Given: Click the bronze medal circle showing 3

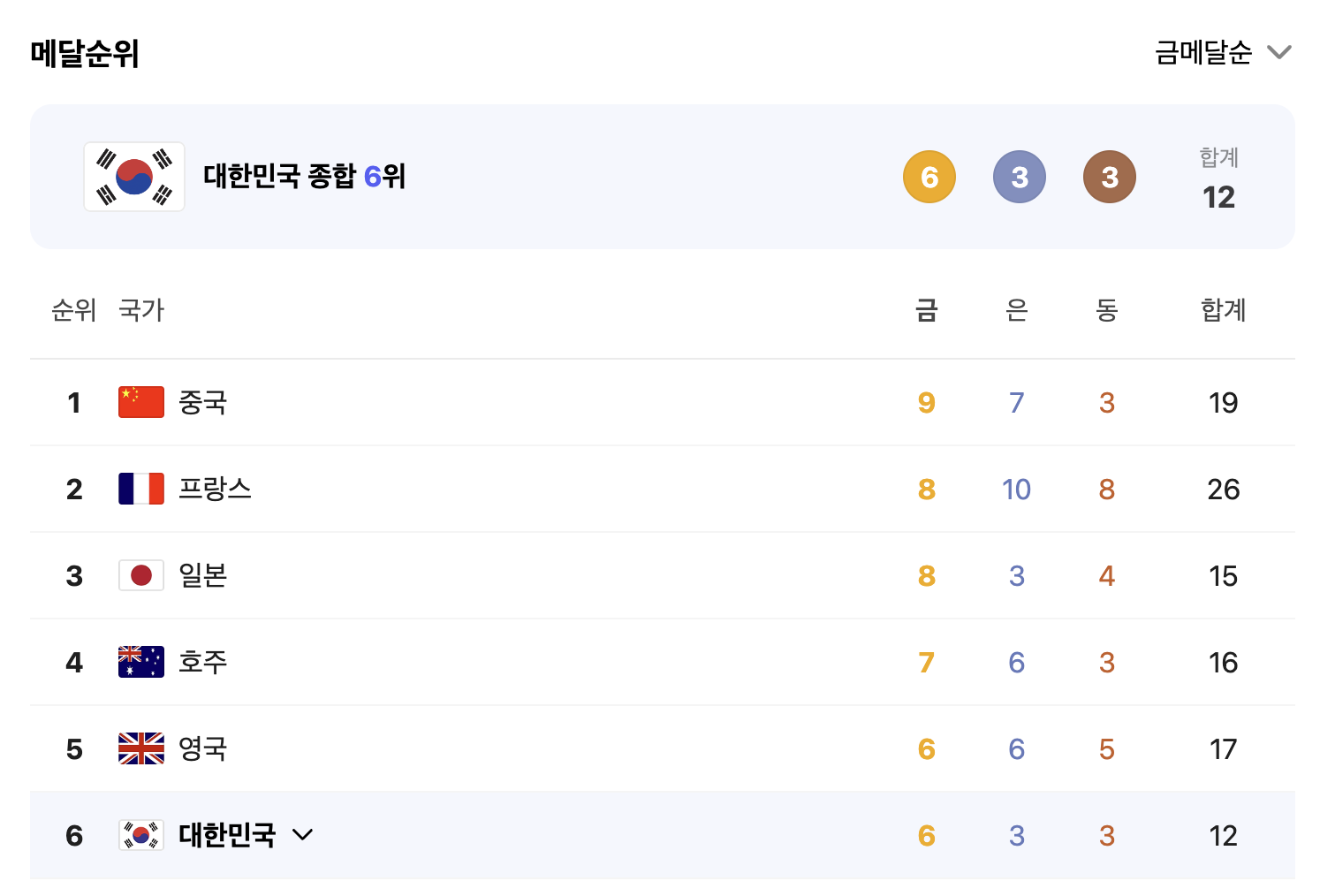Looking at the screenshot, I should 1109,176.
